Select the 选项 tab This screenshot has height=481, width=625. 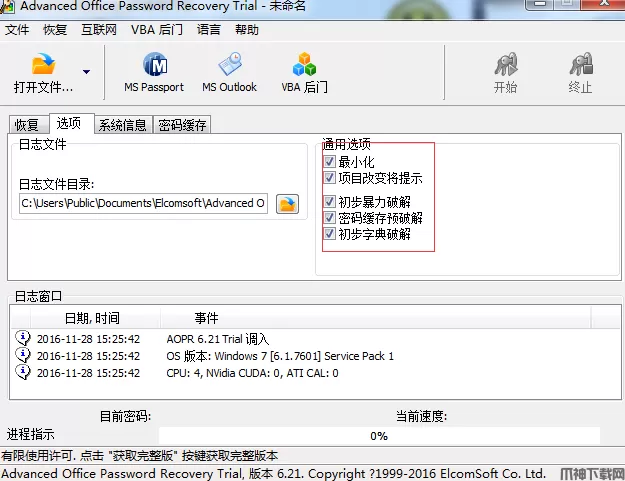click(x=71, y=123)
